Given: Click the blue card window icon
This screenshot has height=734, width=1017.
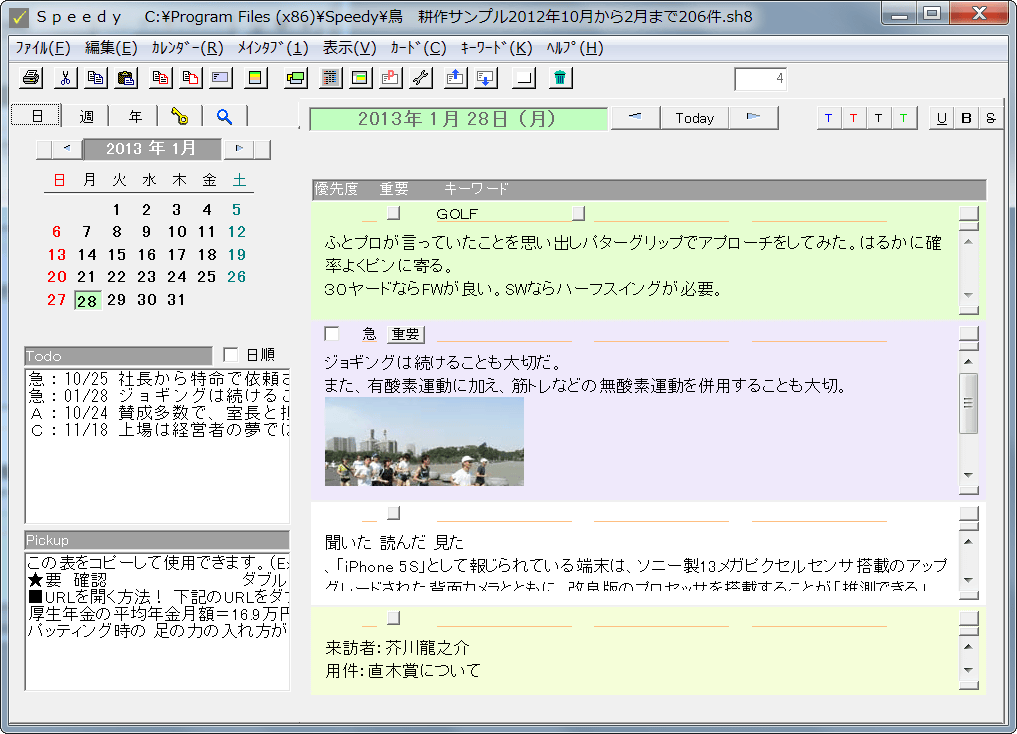Looking at the screenshot, I should [221, 78].
